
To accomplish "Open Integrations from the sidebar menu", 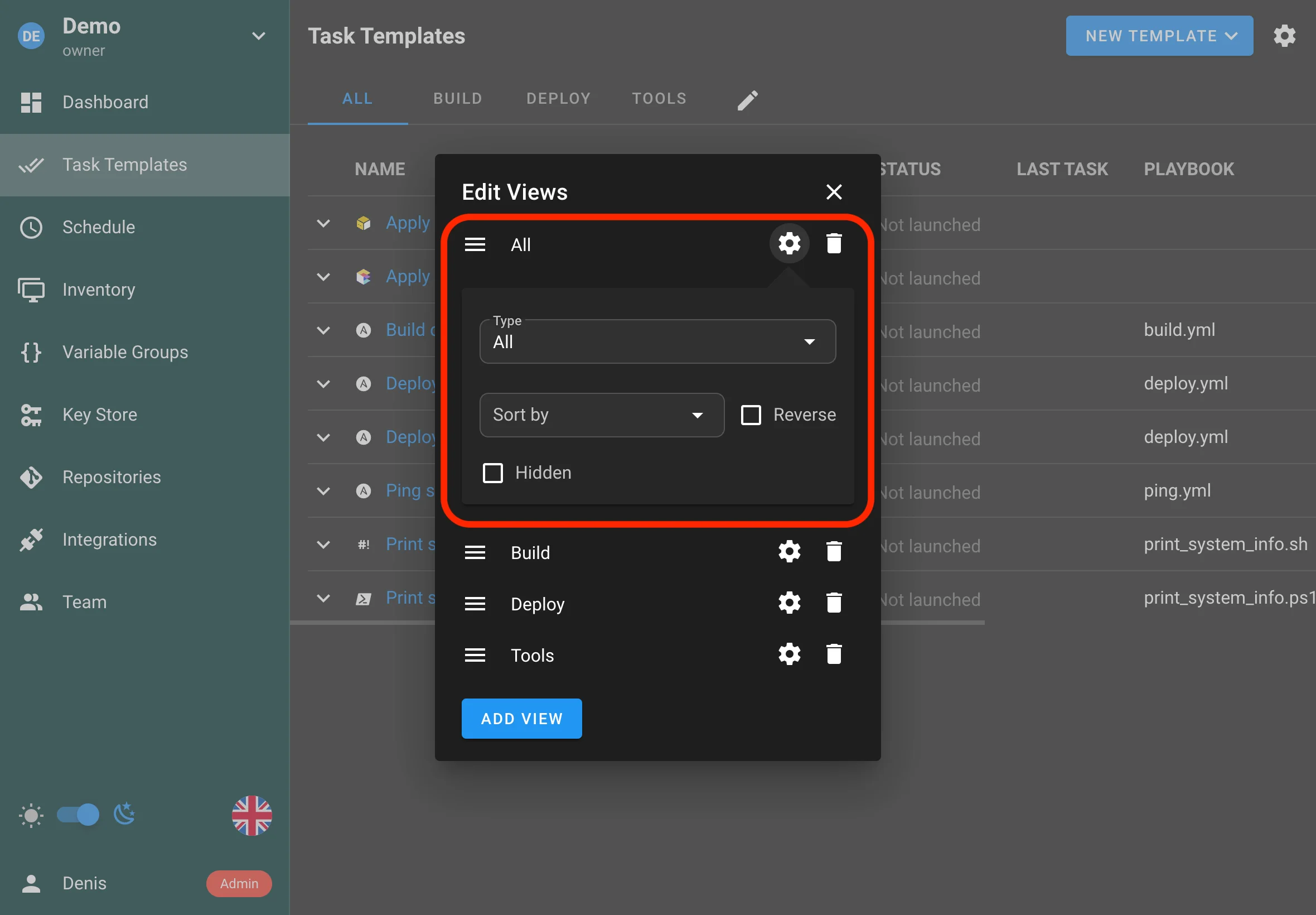I will coord(109,540).
